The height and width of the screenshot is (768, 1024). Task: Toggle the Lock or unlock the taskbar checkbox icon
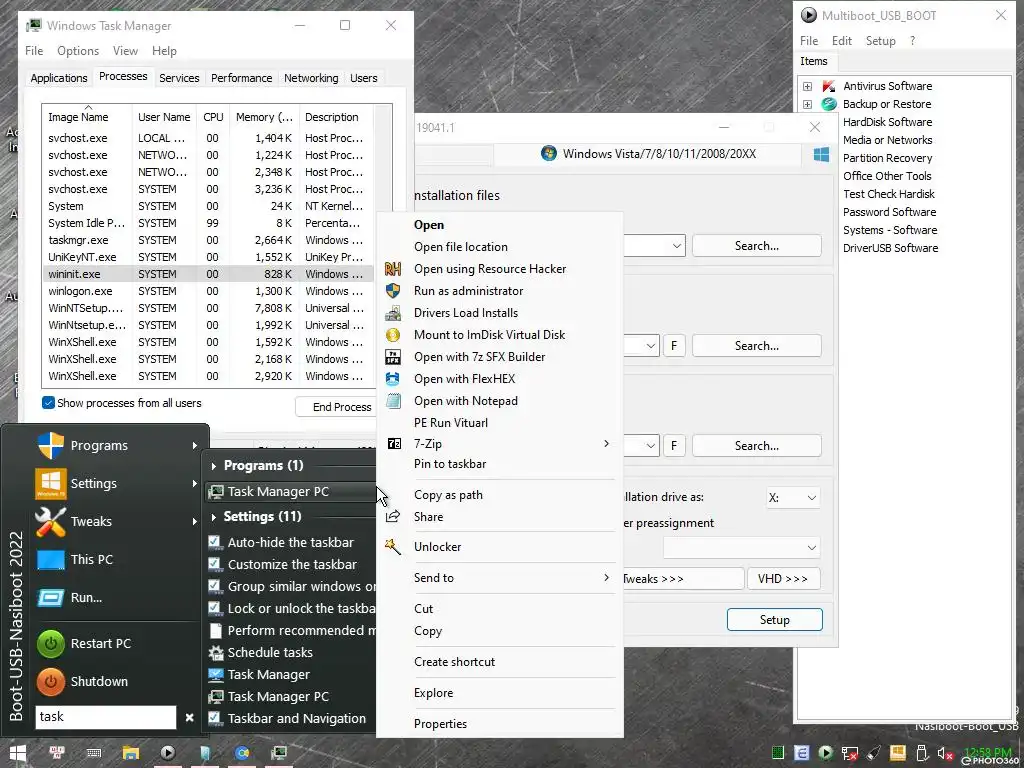pyautogui.click(x=215, y=608)
